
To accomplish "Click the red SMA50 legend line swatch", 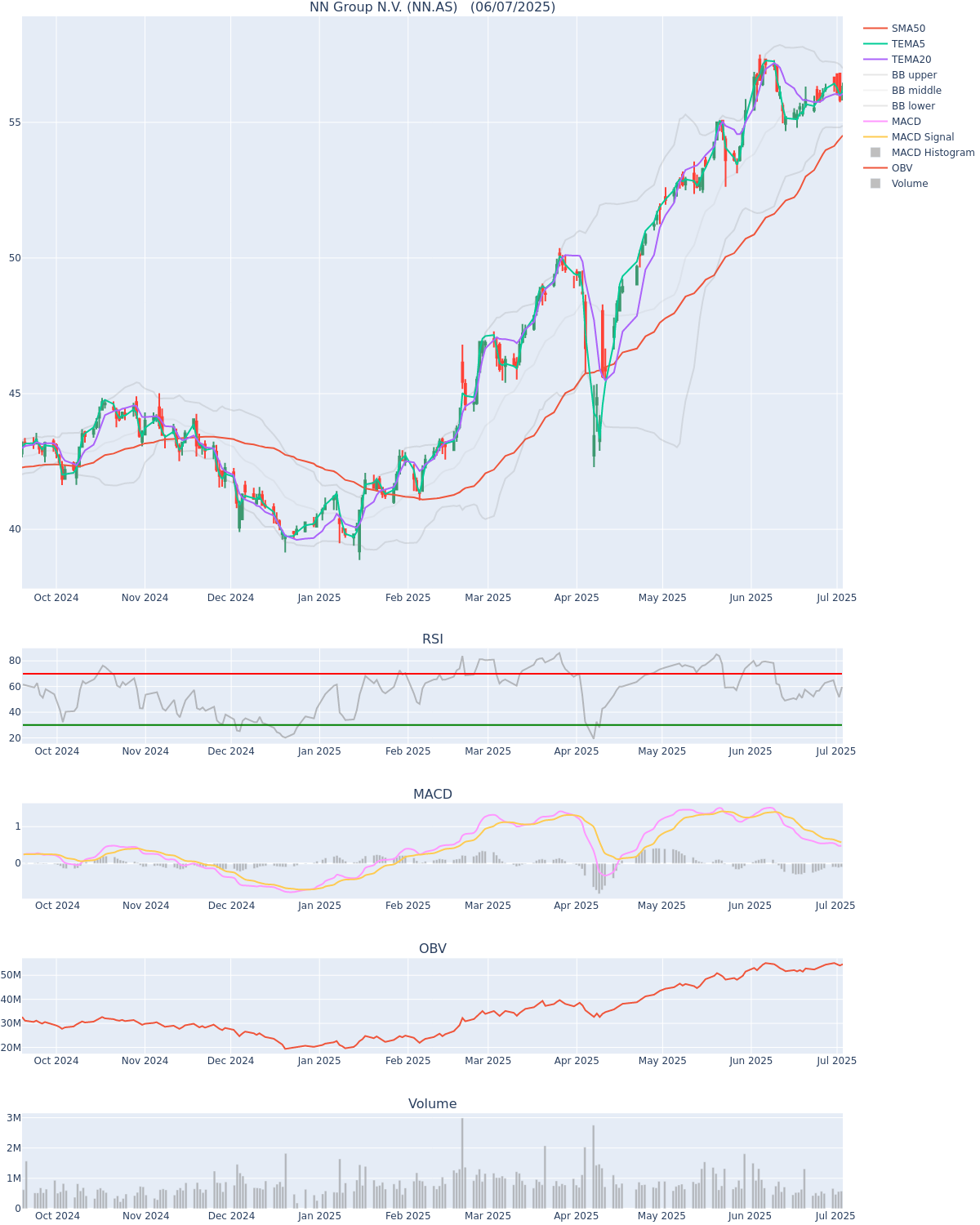I will 875,29.
